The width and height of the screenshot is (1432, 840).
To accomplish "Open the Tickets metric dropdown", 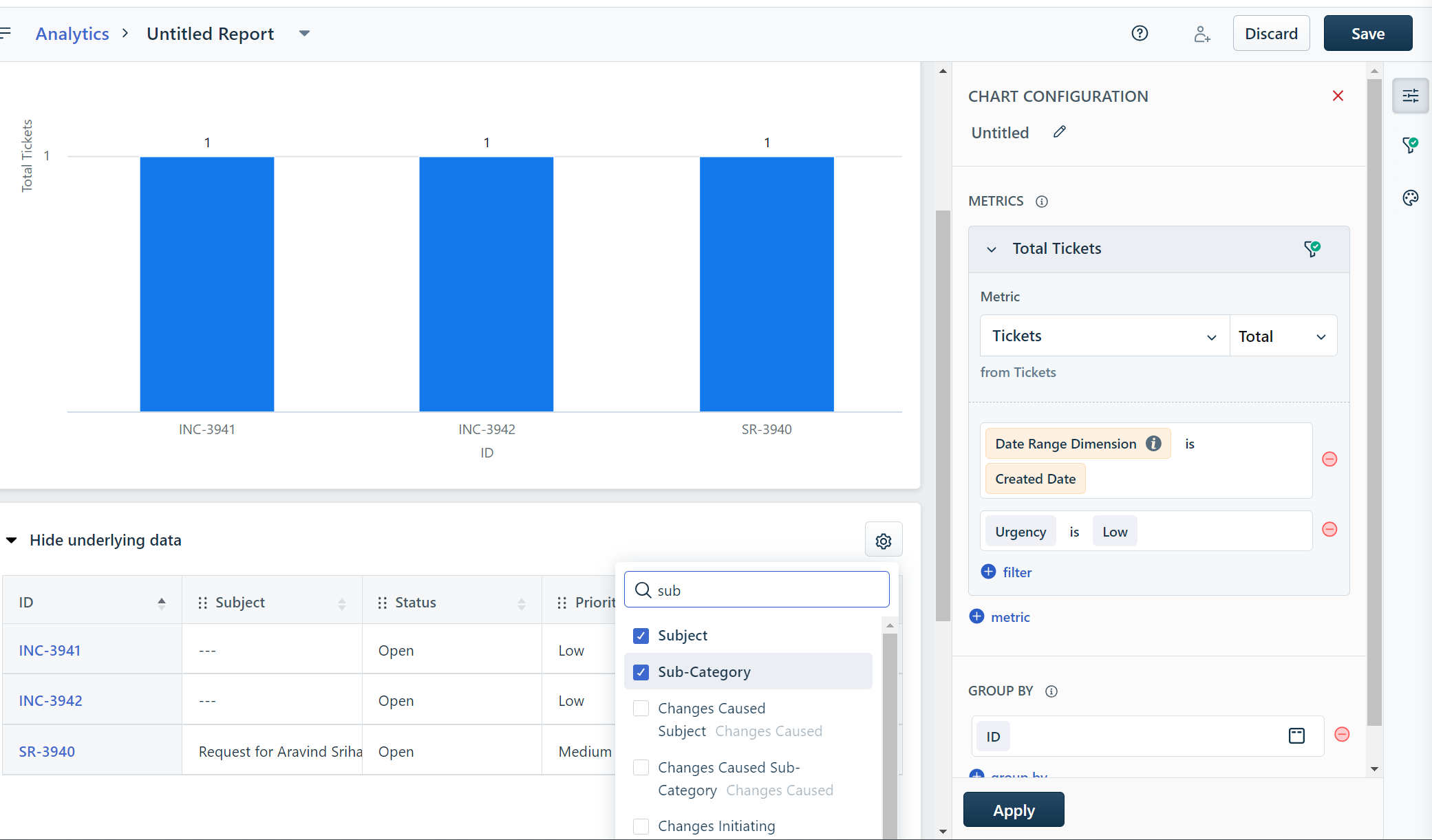I will coord(1104,336).
